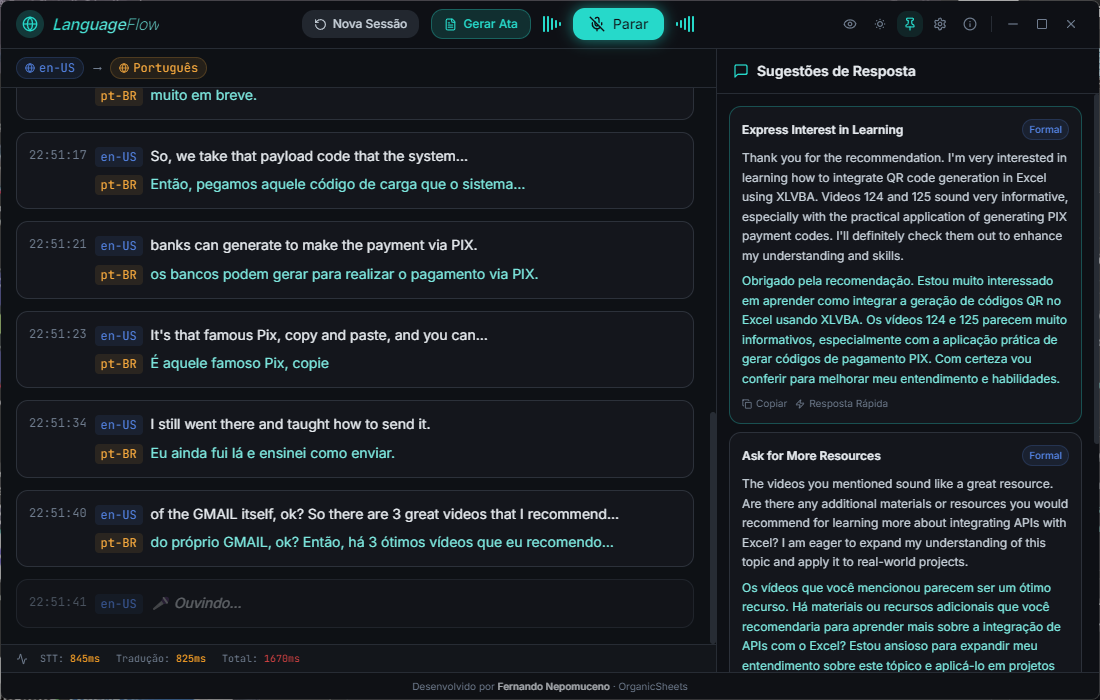Screen dimensions: 1100x700
Task: Click the OrganicSheets footer text
Action: point(652,687)
